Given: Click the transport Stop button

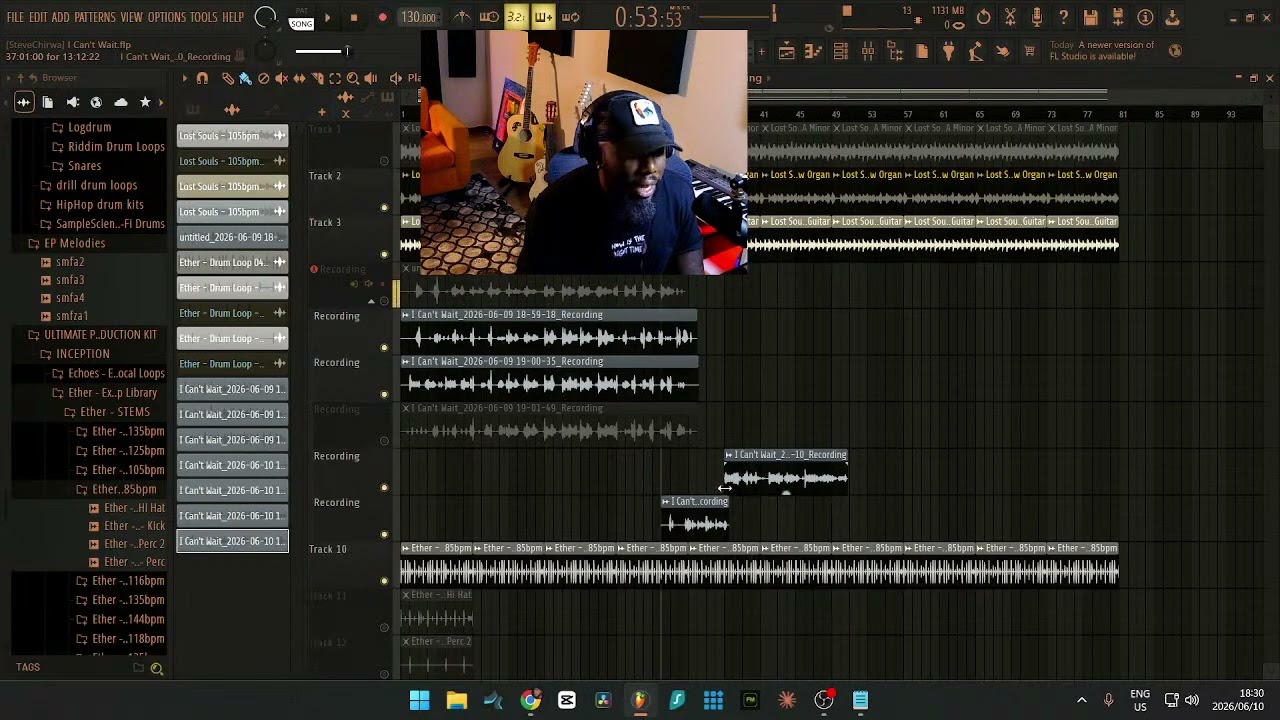Looking at the screenshot, I should pyautogui.click(x=354, y=17).
